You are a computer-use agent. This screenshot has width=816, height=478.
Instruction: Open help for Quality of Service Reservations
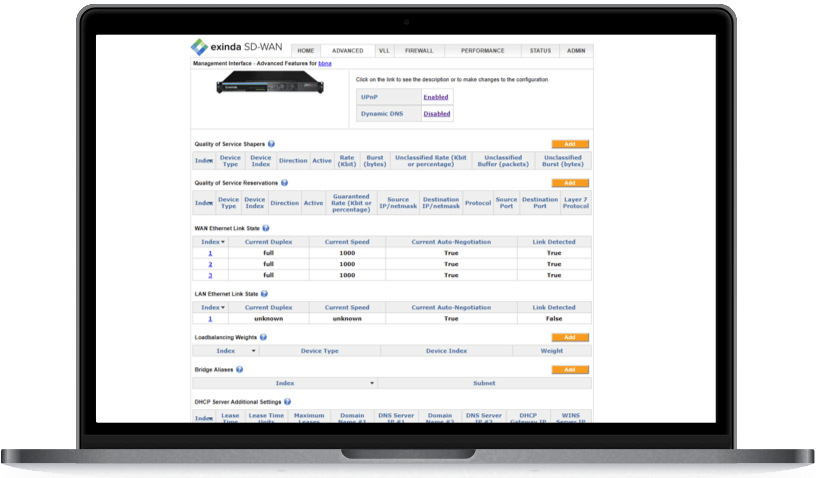[284, 183]
